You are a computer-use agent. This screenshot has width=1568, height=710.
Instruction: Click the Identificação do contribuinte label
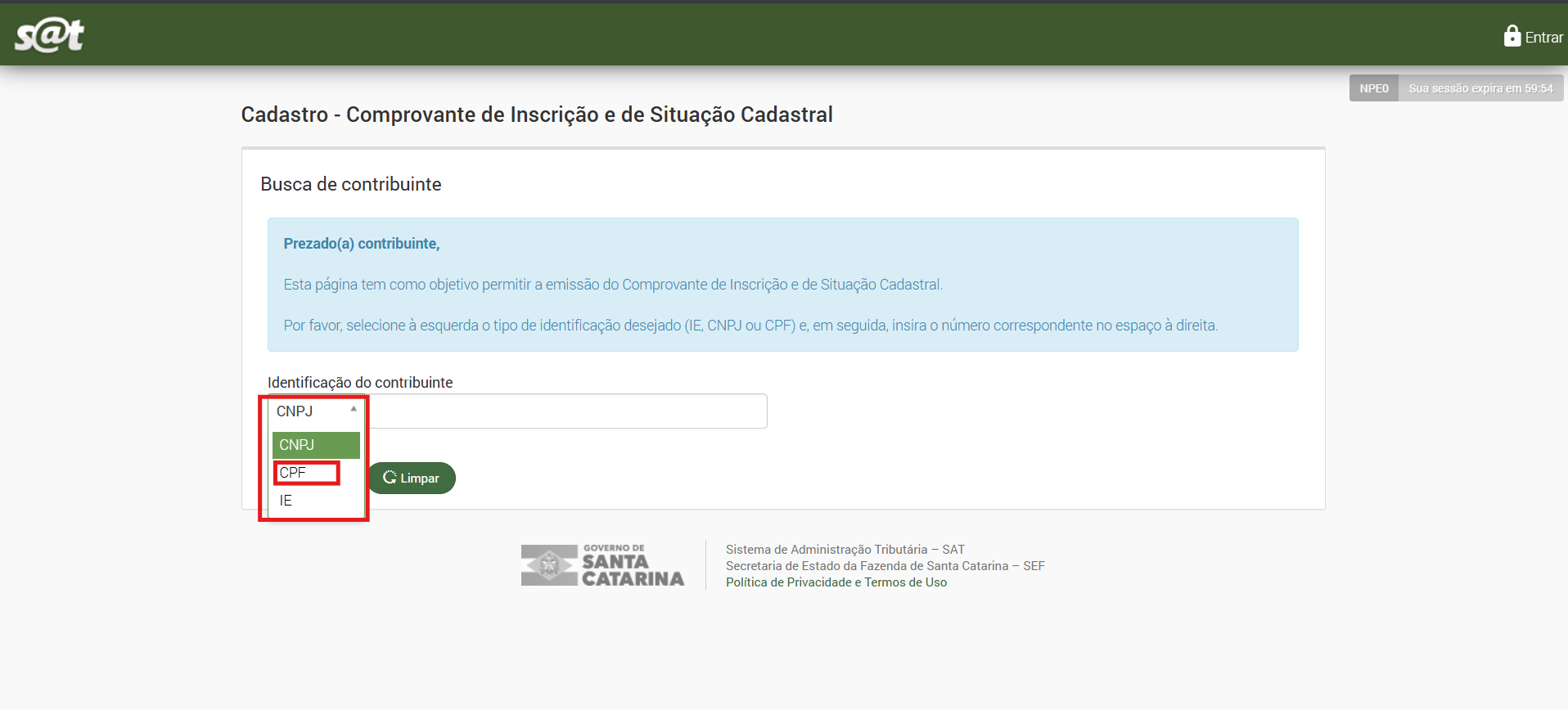point(359,383)
